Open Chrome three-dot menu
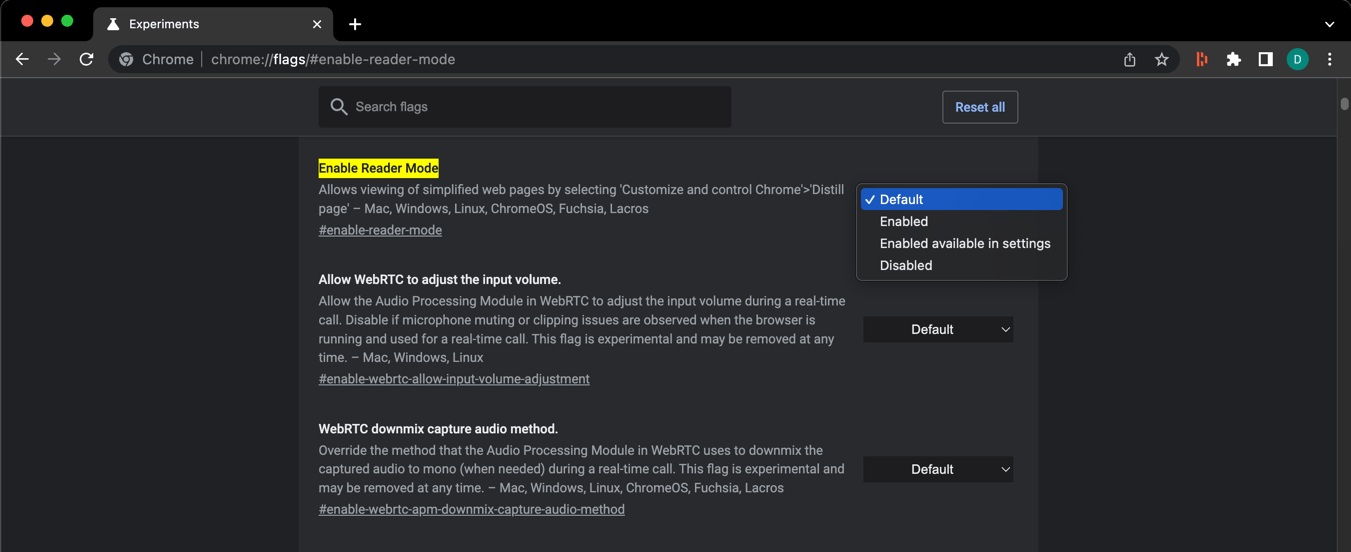The image size is (1351, 552). pyautogui.click(x=1329, y=59)
